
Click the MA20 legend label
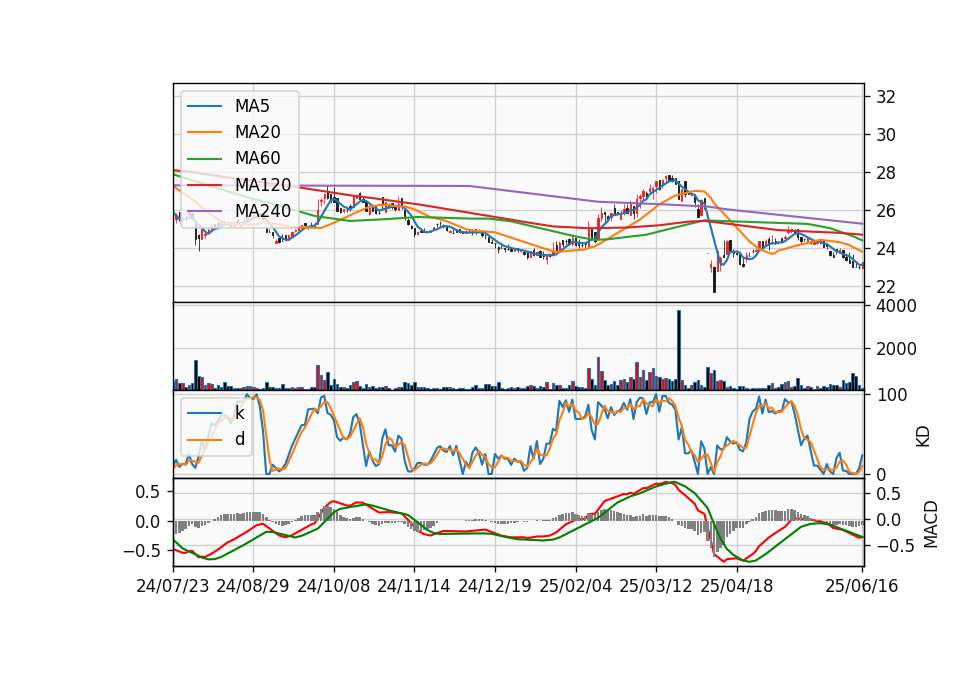[258, 132]
